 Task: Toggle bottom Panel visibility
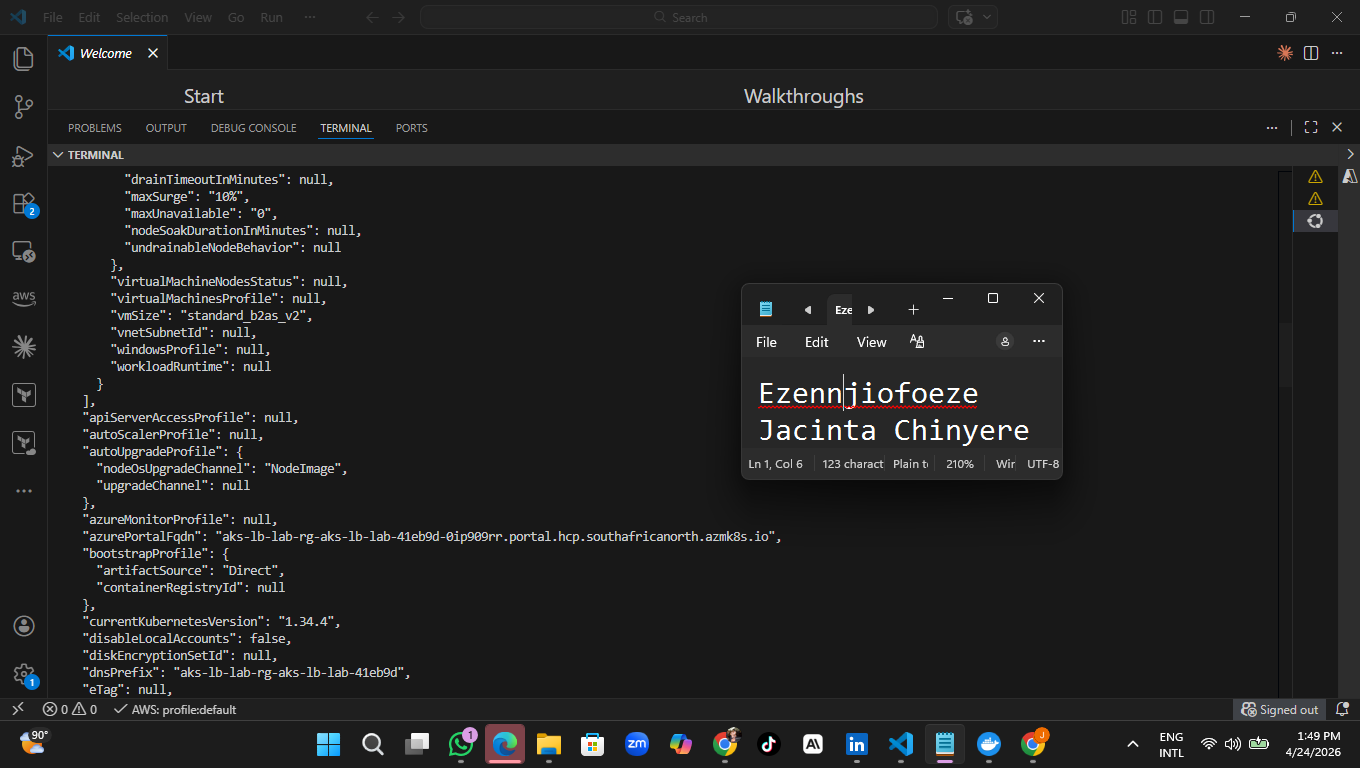pos(1181,17)
